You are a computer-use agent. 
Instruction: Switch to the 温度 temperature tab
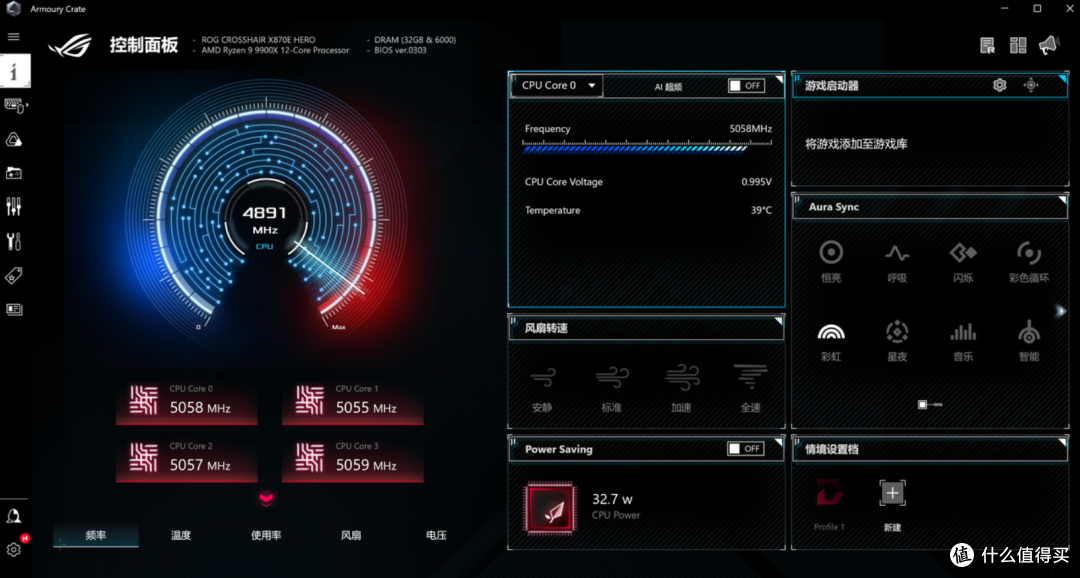pos(180,535)
